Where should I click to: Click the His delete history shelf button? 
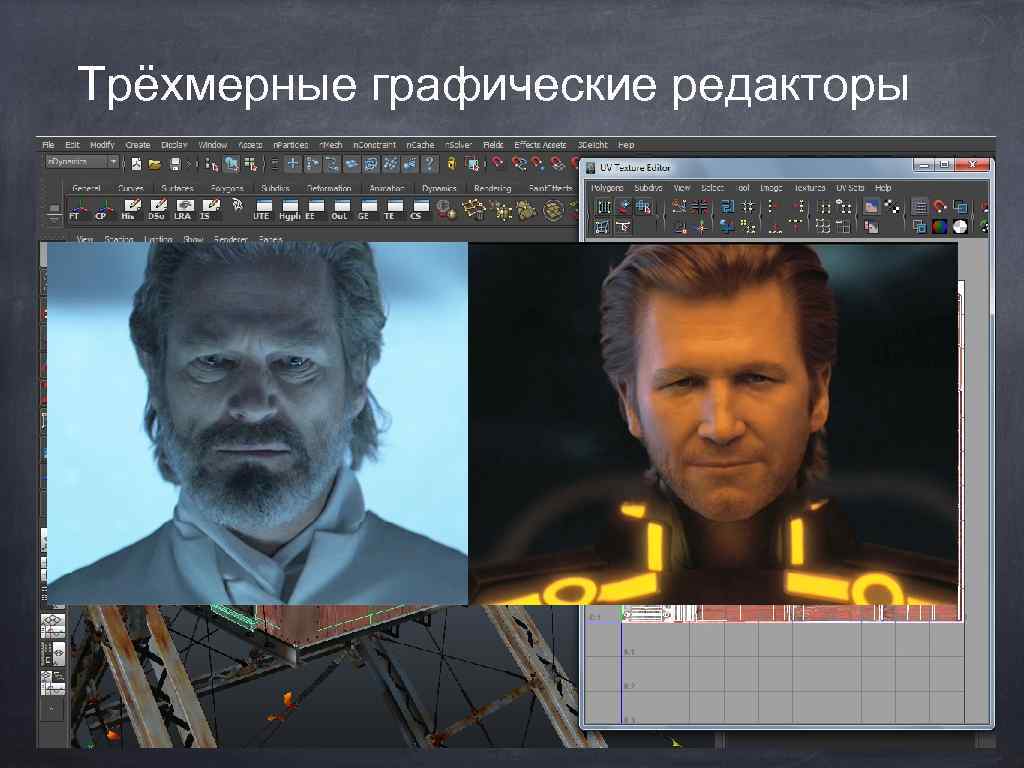click(130, 210)
